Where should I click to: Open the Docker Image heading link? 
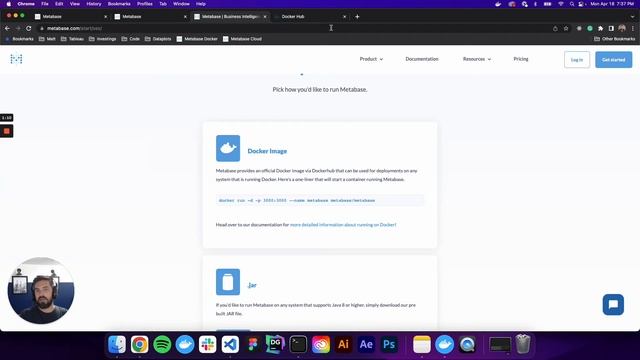(x=267, y=151)
